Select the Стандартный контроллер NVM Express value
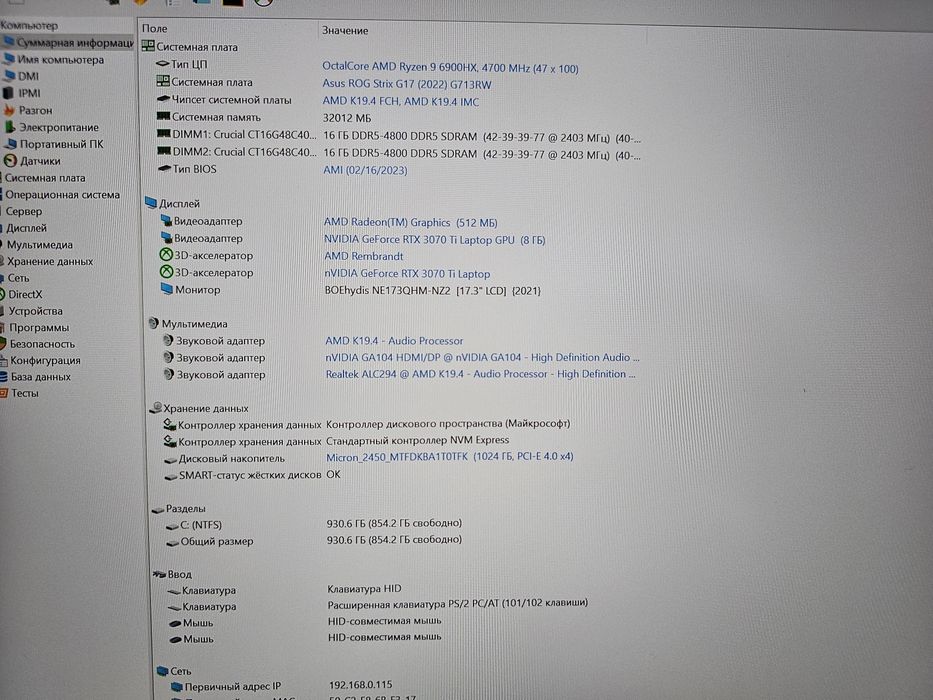The height and width of the screenshot is (700, 933). 418,440
